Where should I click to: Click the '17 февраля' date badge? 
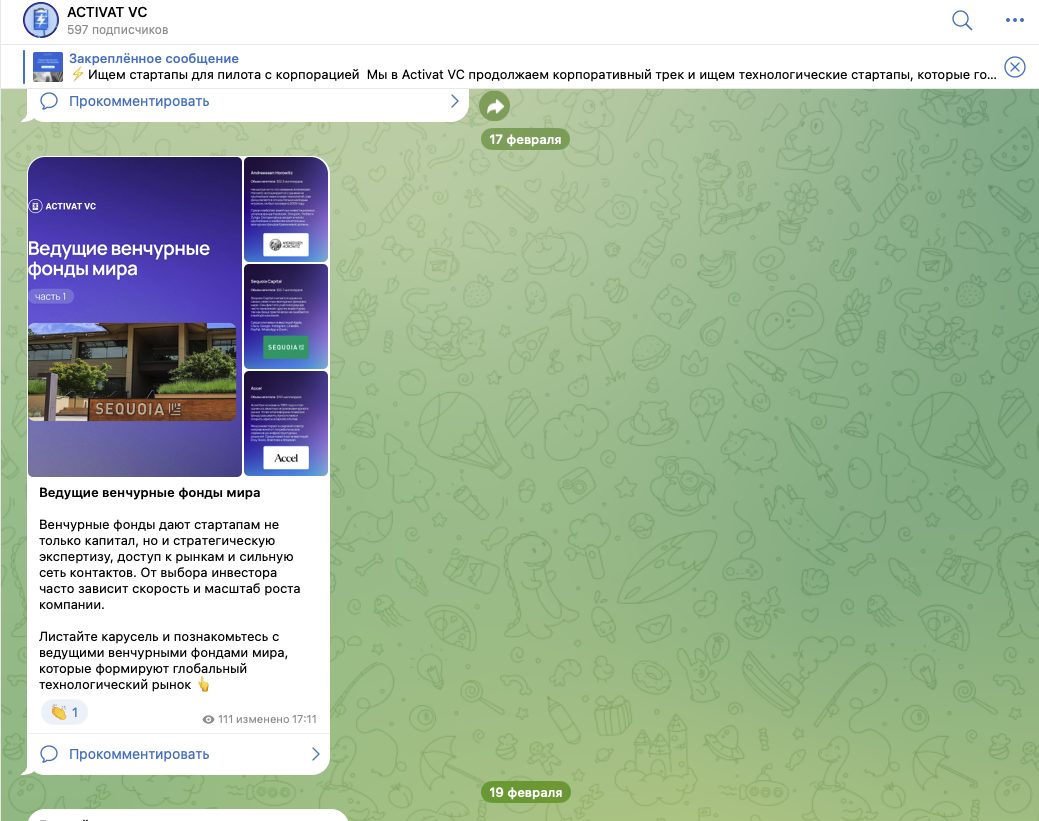525,139
